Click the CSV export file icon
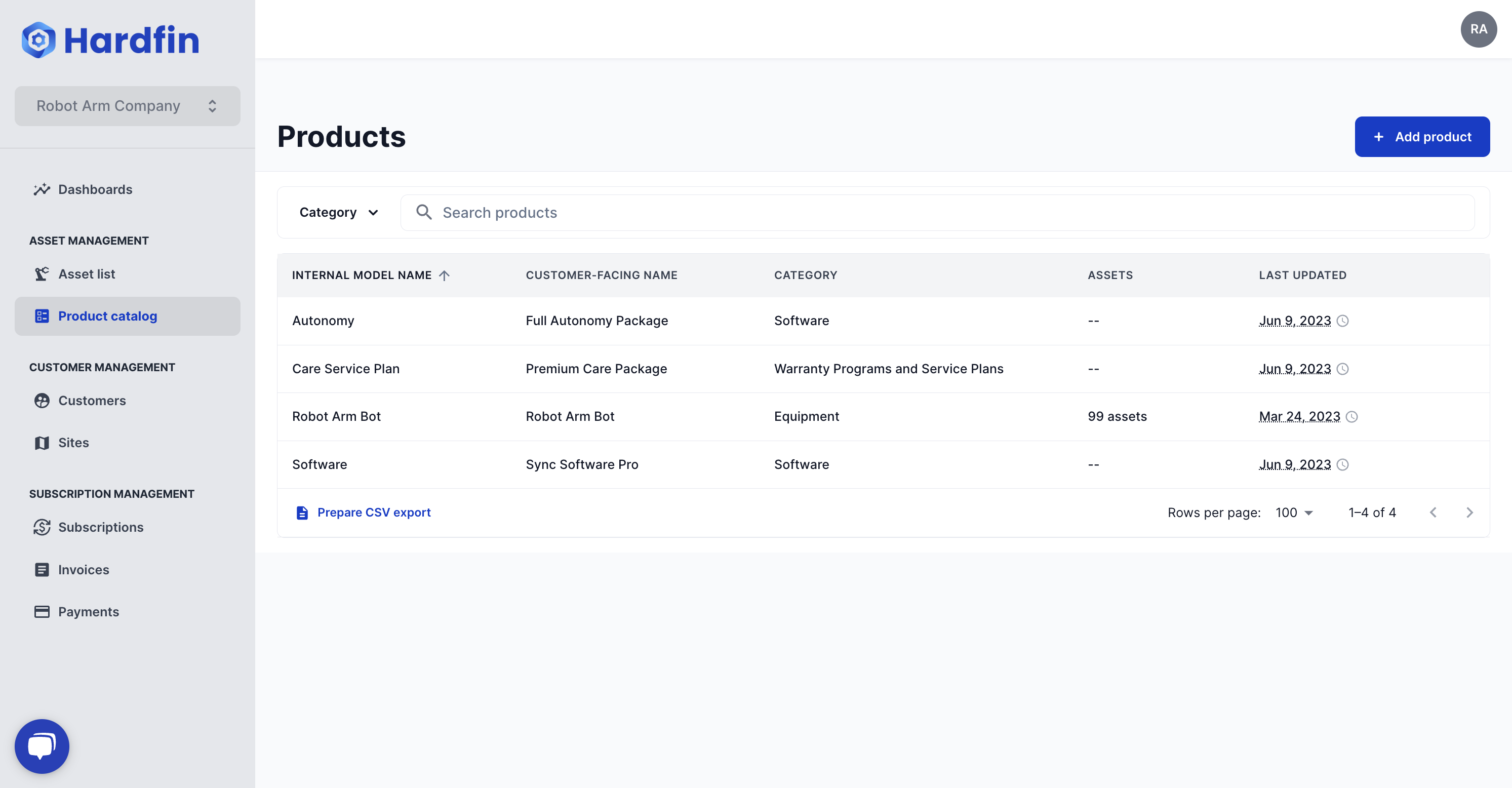This screenshot has width=1512, height=788. coord(302,513)
